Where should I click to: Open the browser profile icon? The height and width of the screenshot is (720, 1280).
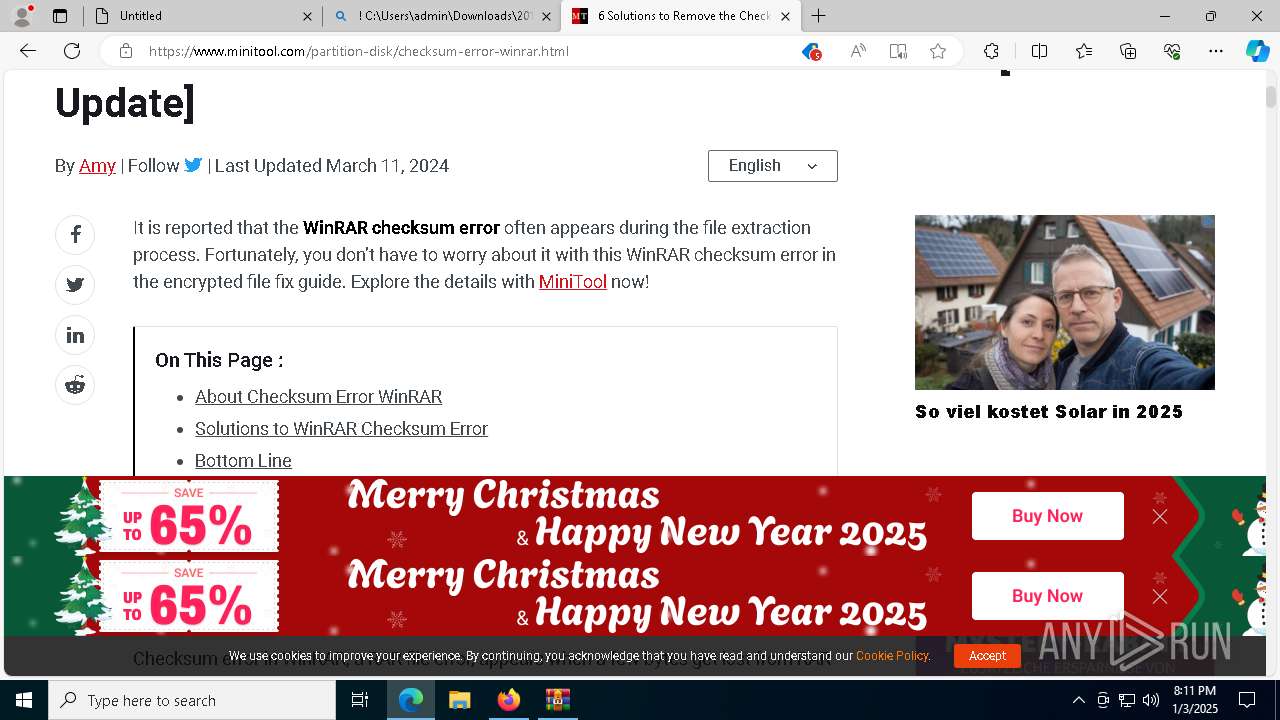[22, 15]
